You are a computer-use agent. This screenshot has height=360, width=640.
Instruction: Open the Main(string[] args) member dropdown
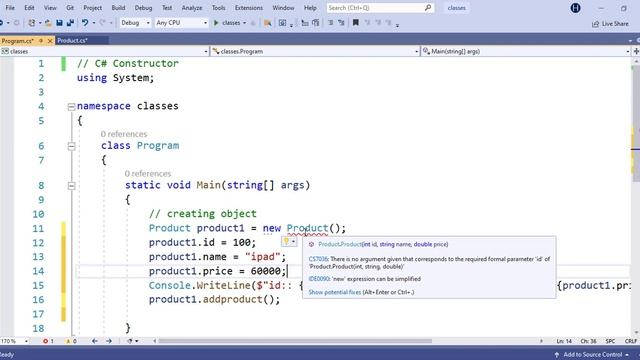[526, 51]
